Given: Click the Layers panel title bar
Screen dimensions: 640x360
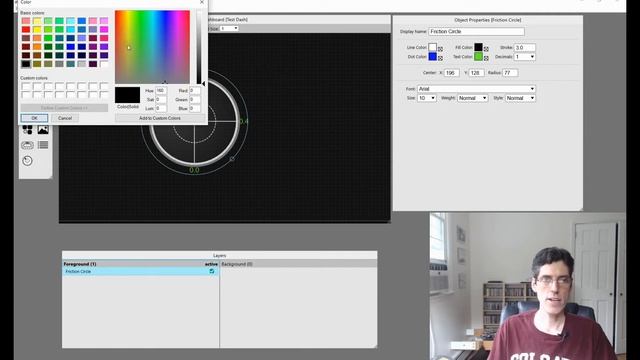Looking at the screenshot, I should (x=220, y=256).
